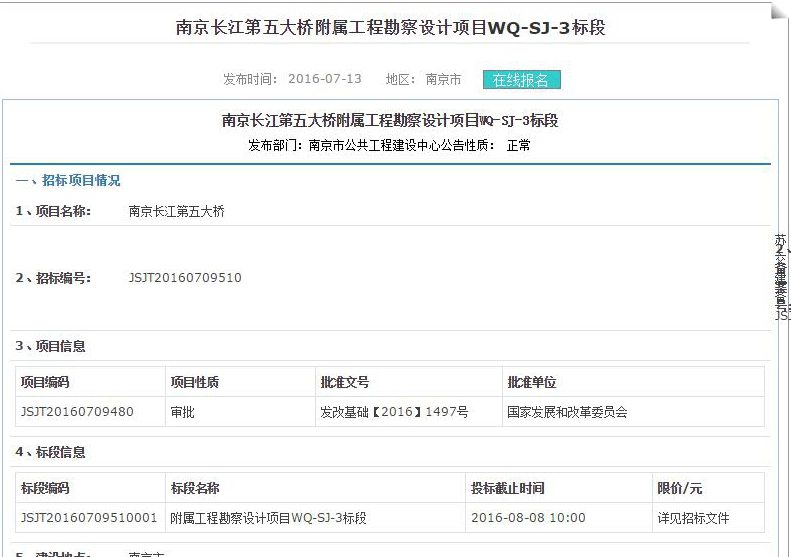
Task: Click the region value 南京市 in header
Action: (x=443, y=79)
